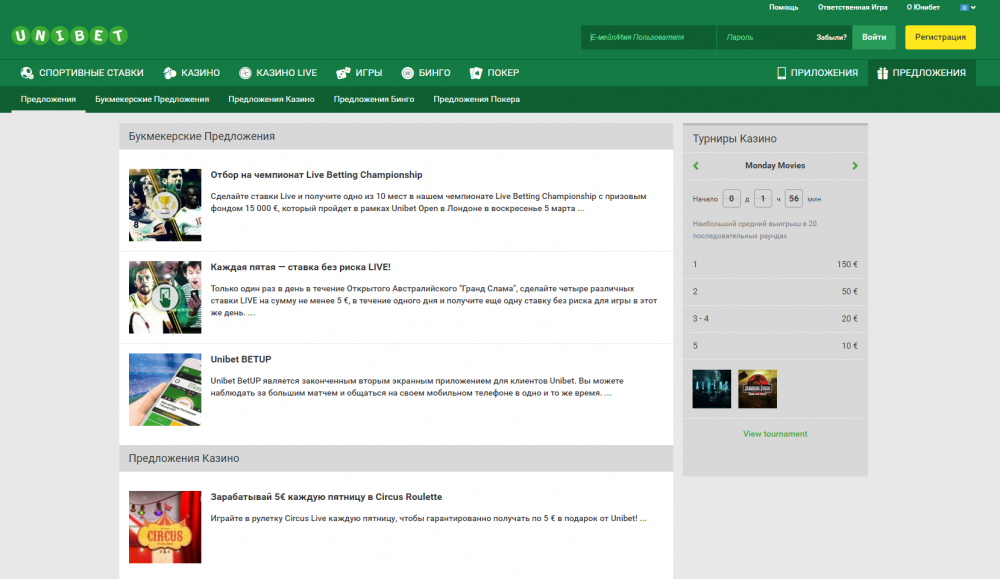Screen dimensions: 1000x579
Task: Open the Игры menu item
Action: click(x=369, y=73)
